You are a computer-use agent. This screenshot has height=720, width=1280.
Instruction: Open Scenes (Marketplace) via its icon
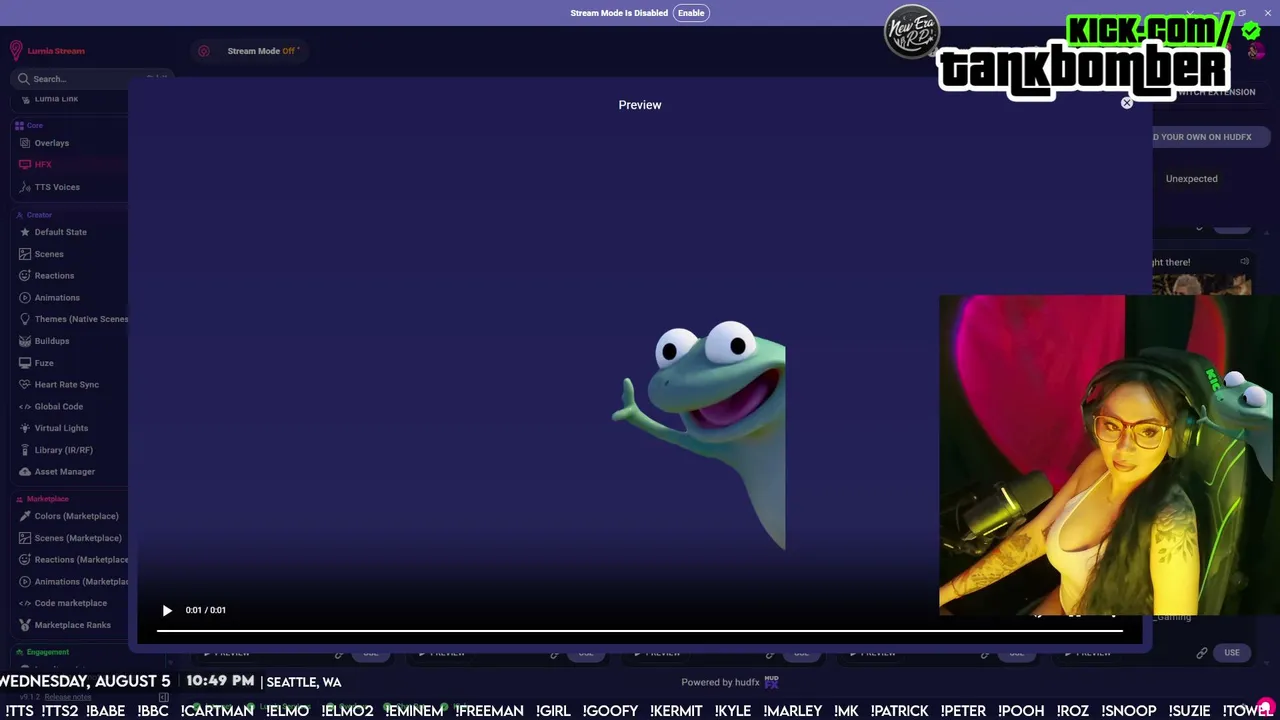coord(26,538)
